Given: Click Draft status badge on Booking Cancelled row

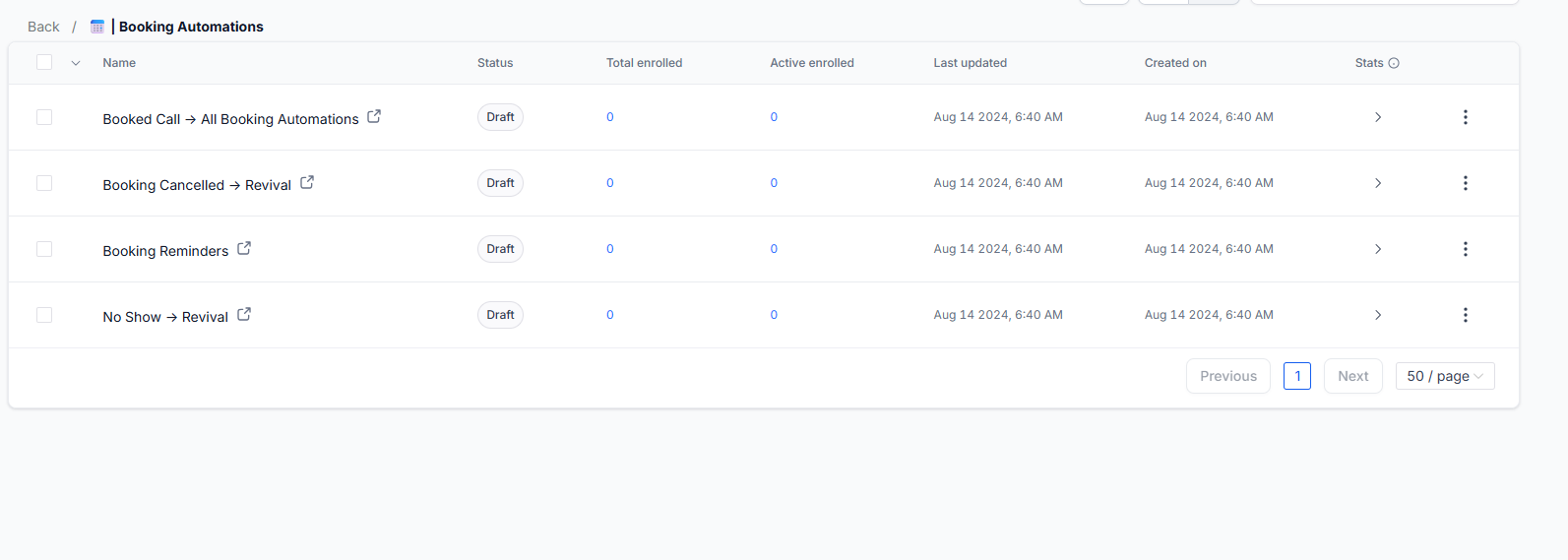Looking at the screenshot, I should click(500, 183).
